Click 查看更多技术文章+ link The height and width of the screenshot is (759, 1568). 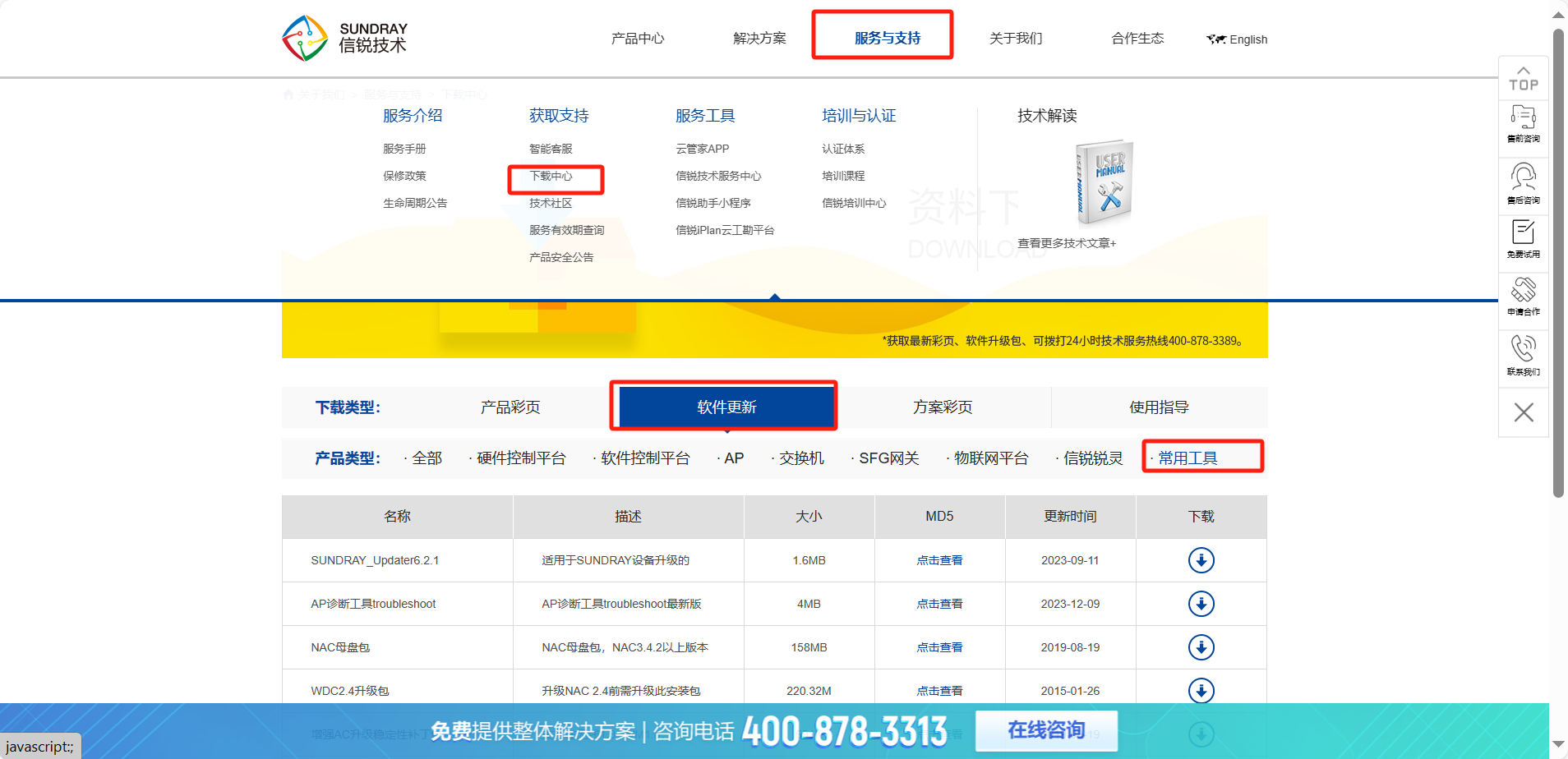point(1067,243)
